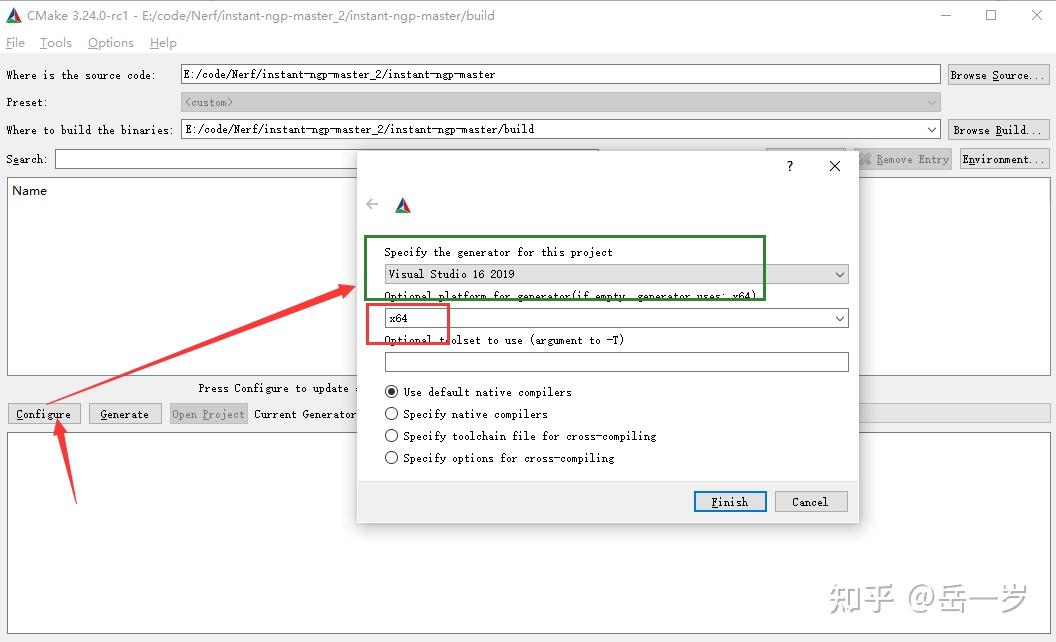The width and height of the screenshot is (1056, 642).
Task: Click the back arrow in the generator dialog
Action: 371,203
